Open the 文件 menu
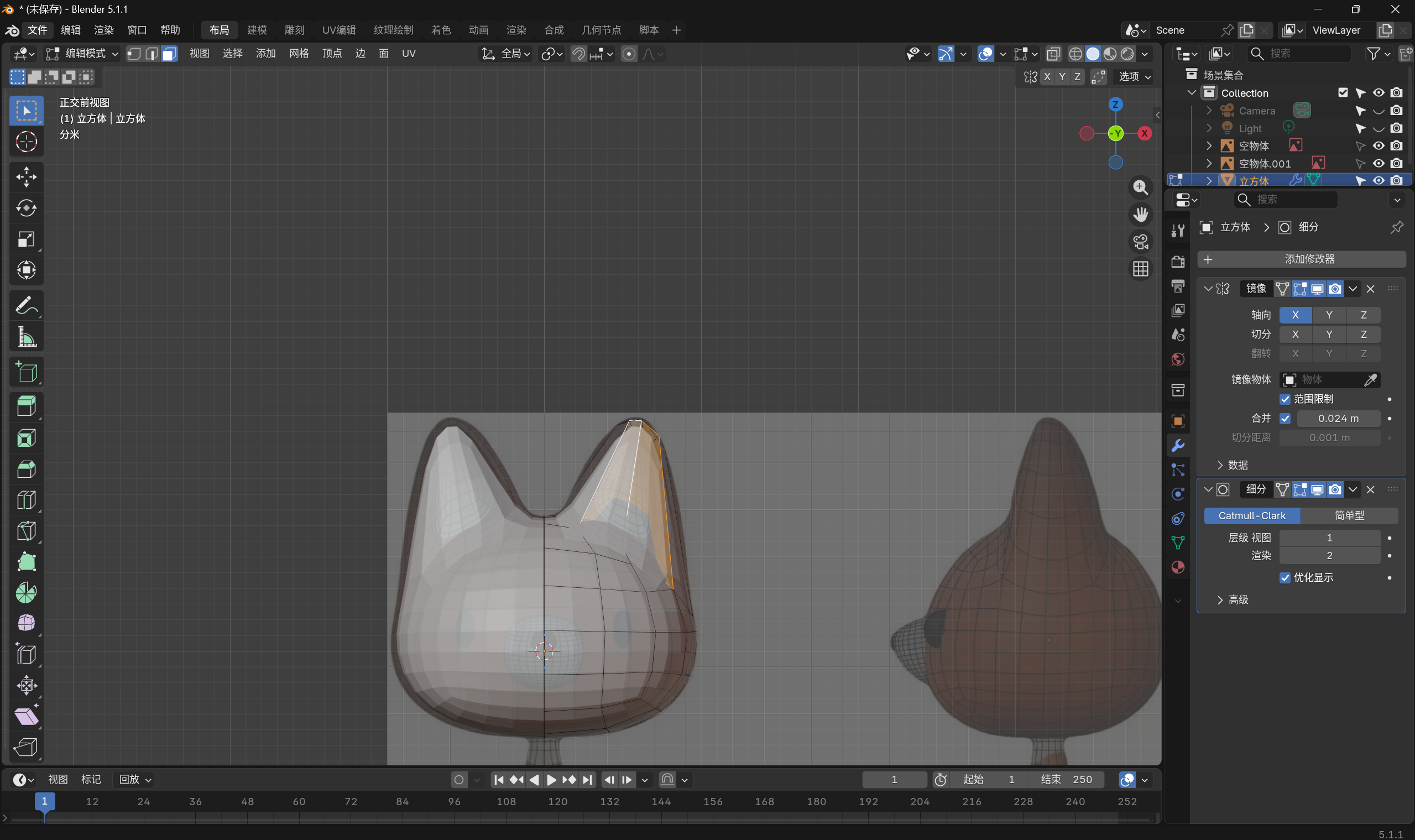Viewport: 1415px width, 840px height. click(x=38, y=30)
